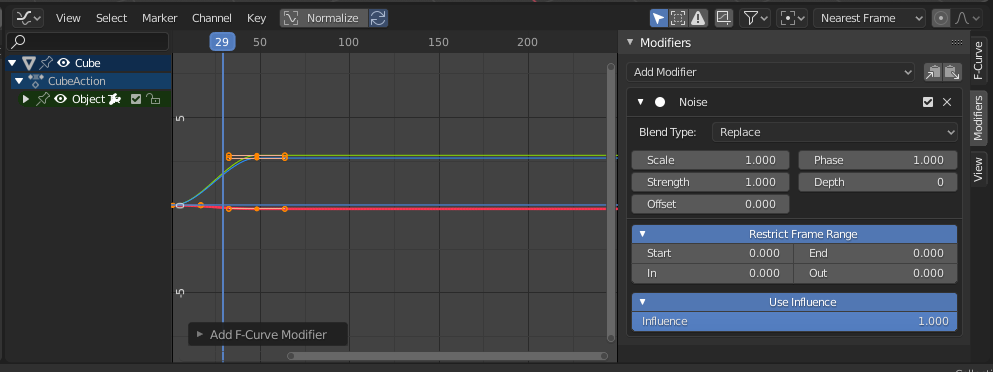Select the CubeAction row
Viewport: 993px width, 372px height.
click(x=91, y=81)
